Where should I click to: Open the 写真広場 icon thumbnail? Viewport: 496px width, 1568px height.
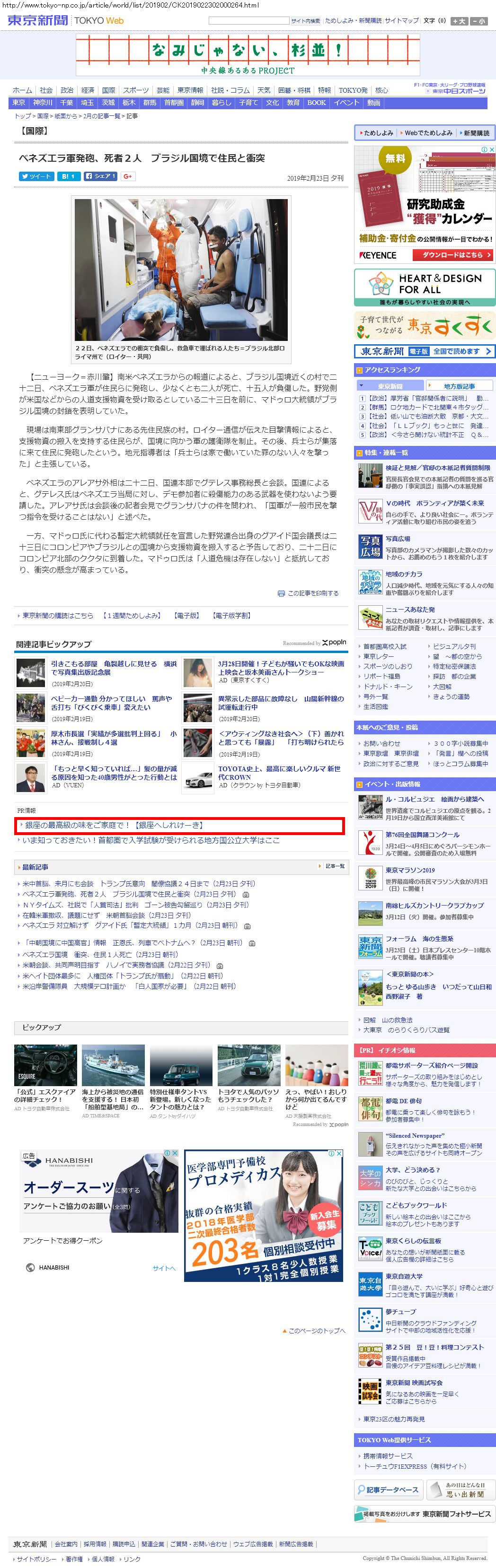pyautogui.click(x=370, y=547)
